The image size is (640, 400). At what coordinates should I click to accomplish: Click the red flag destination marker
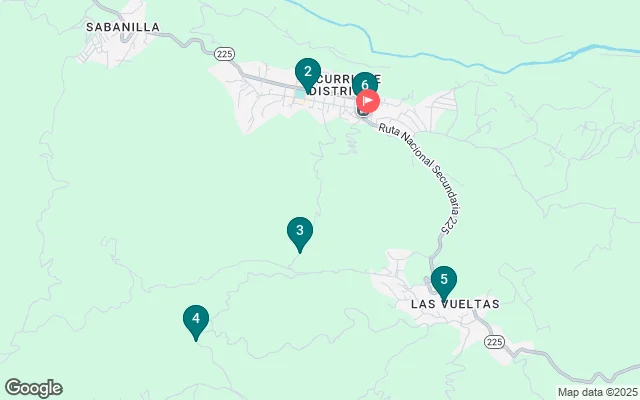click(x=368, y=100)
